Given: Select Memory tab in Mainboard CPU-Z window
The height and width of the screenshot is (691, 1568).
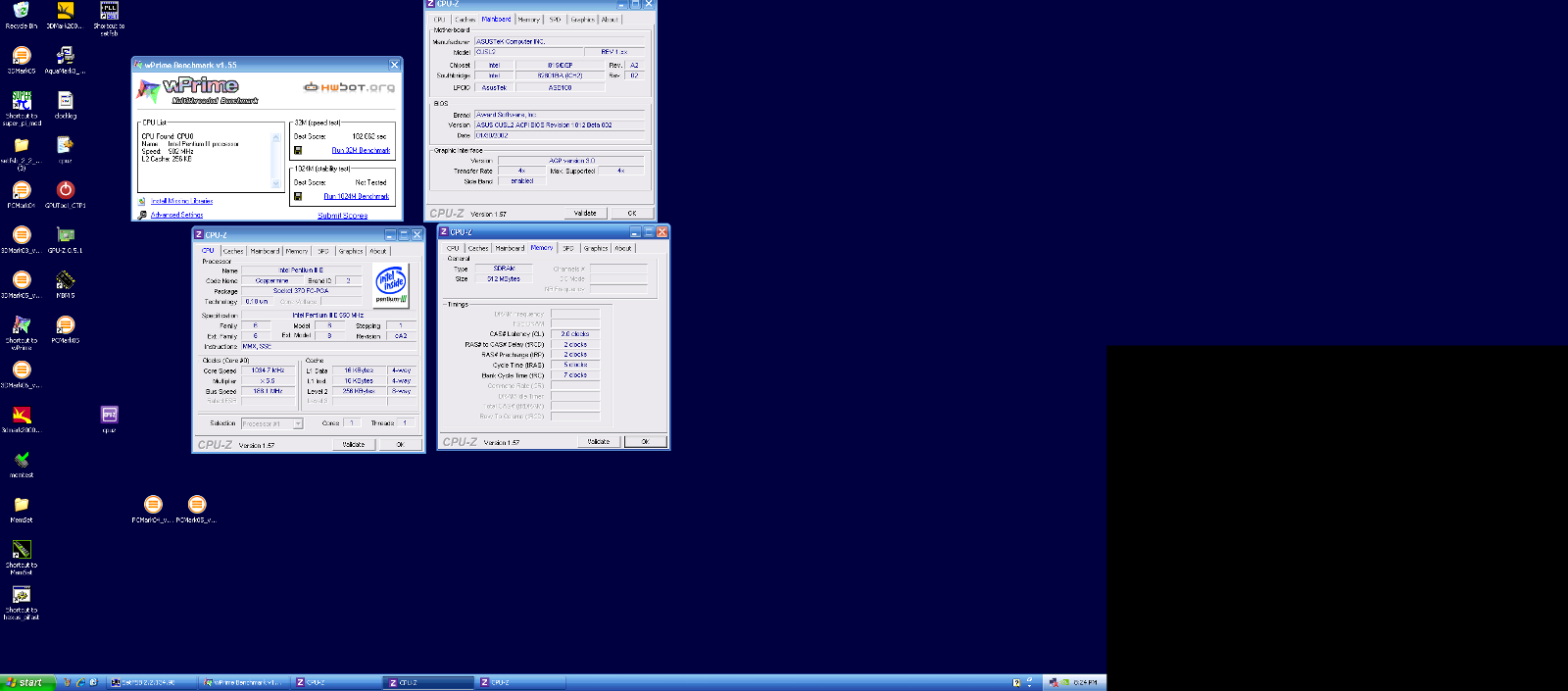Looking at the screenshot, I should point(529,20).
